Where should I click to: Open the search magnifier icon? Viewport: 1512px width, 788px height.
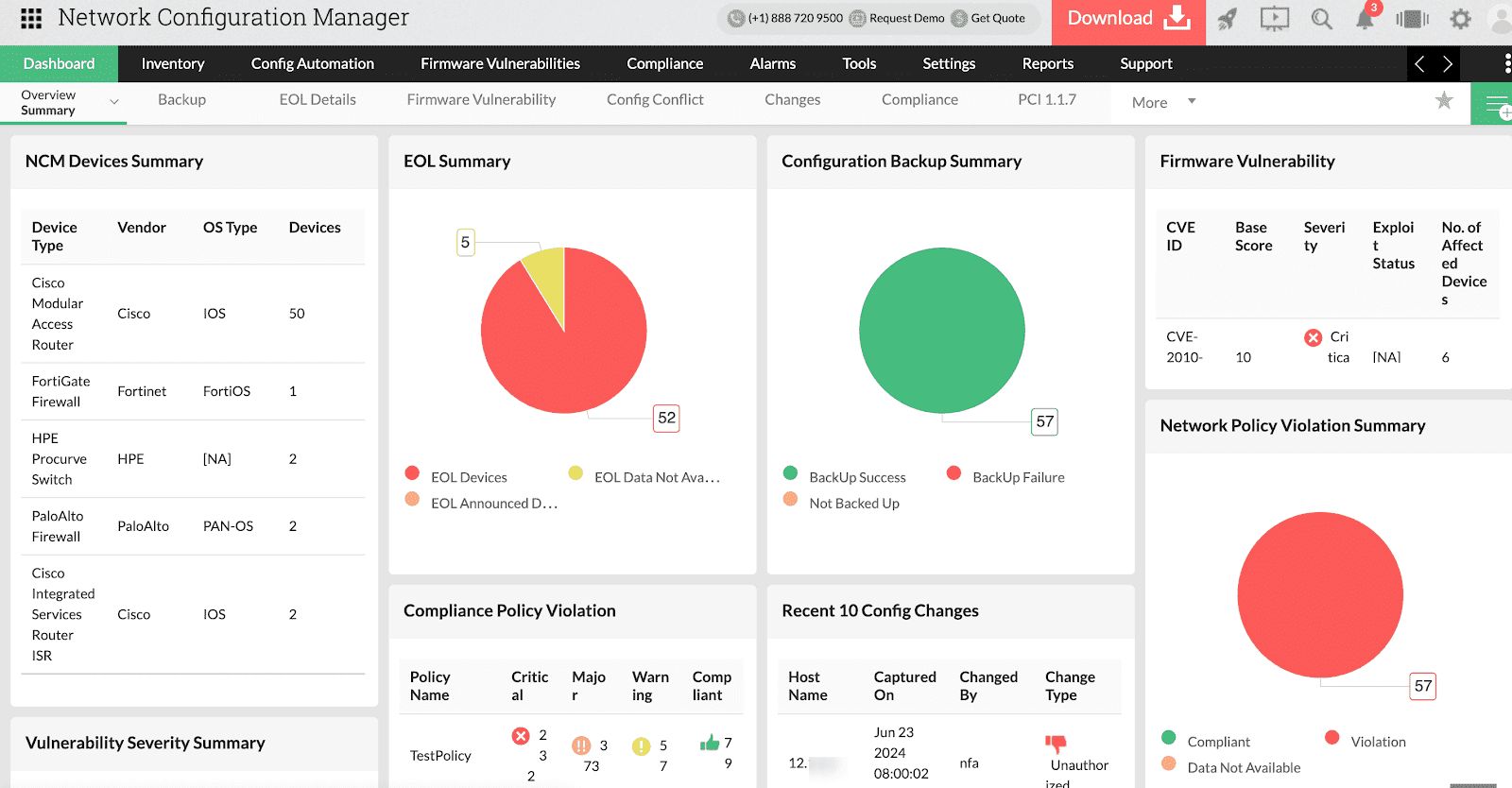click(x=1321, y=19)
